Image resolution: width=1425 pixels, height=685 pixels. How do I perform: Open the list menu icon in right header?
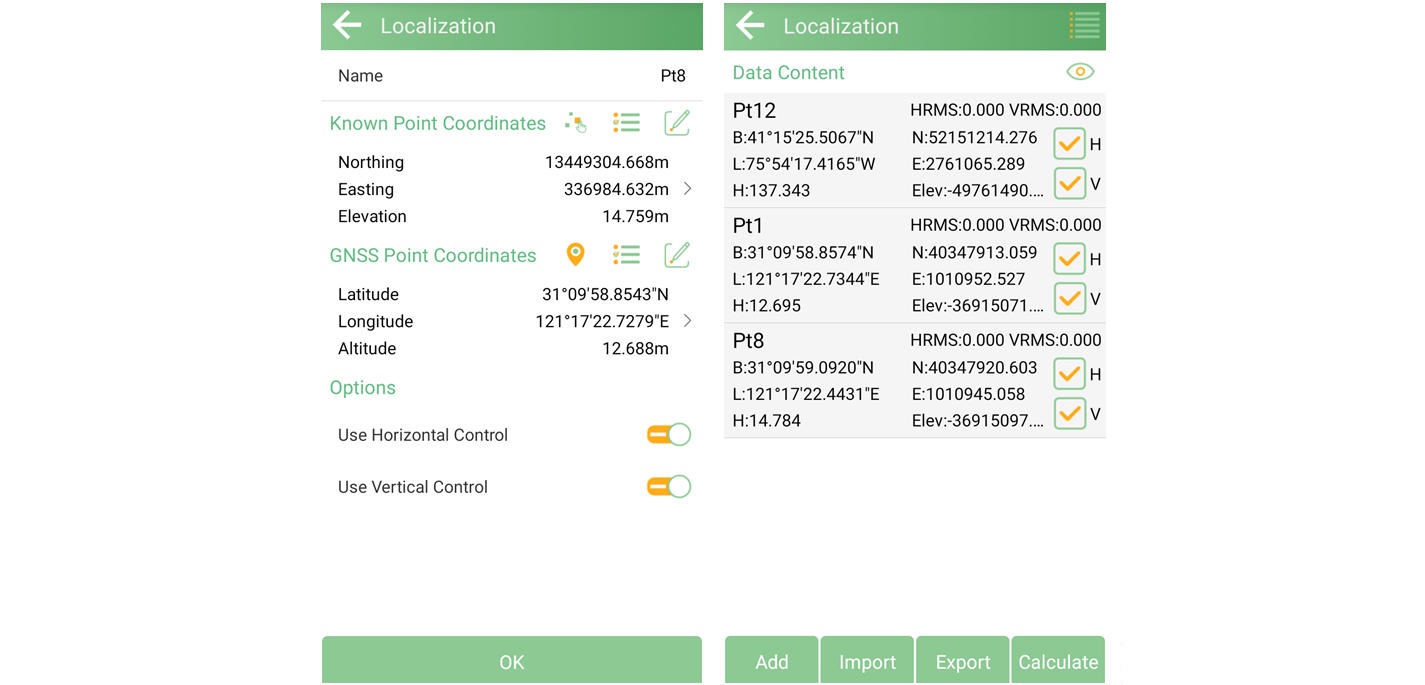click(x=1084, y=26)
